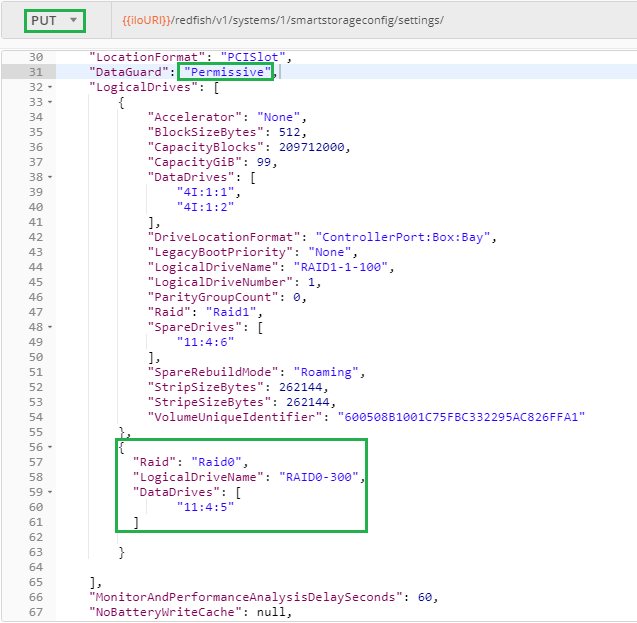
Task: Collapse the DataDrives array at line 38
Action: [x=50, y=177]
